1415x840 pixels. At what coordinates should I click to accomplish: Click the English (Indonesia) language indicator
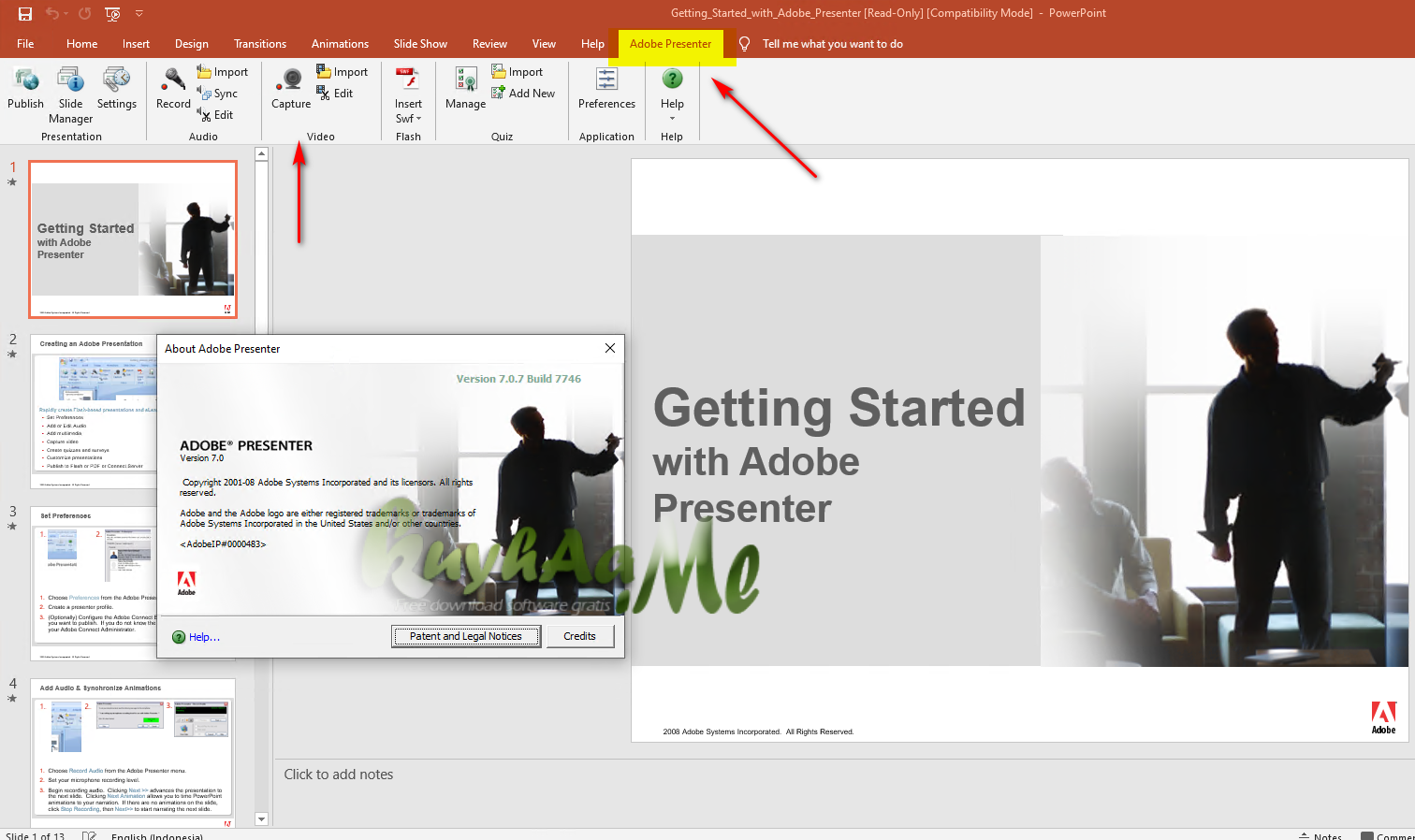pyautogui.click(x=157, y=835)
